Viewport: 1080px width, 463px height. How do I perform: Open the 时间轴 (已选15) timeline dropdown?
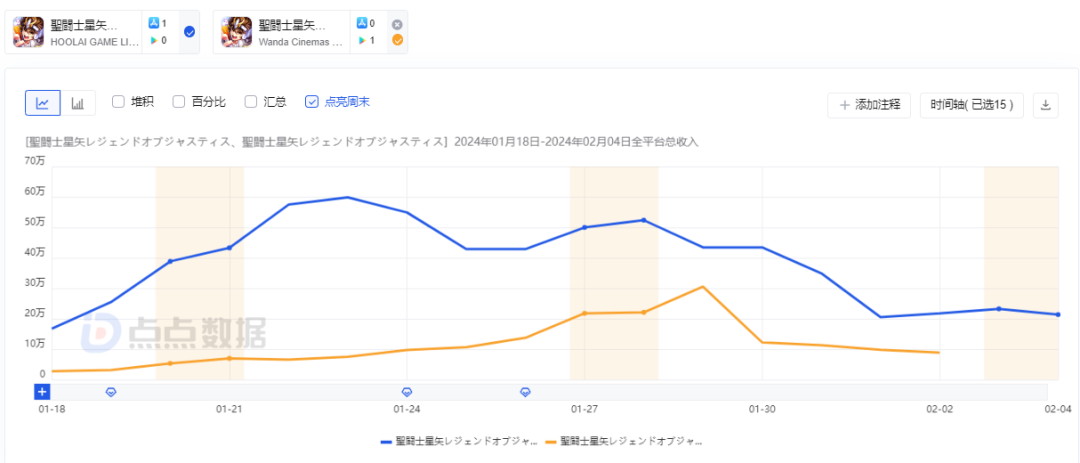tap(971, 104)
